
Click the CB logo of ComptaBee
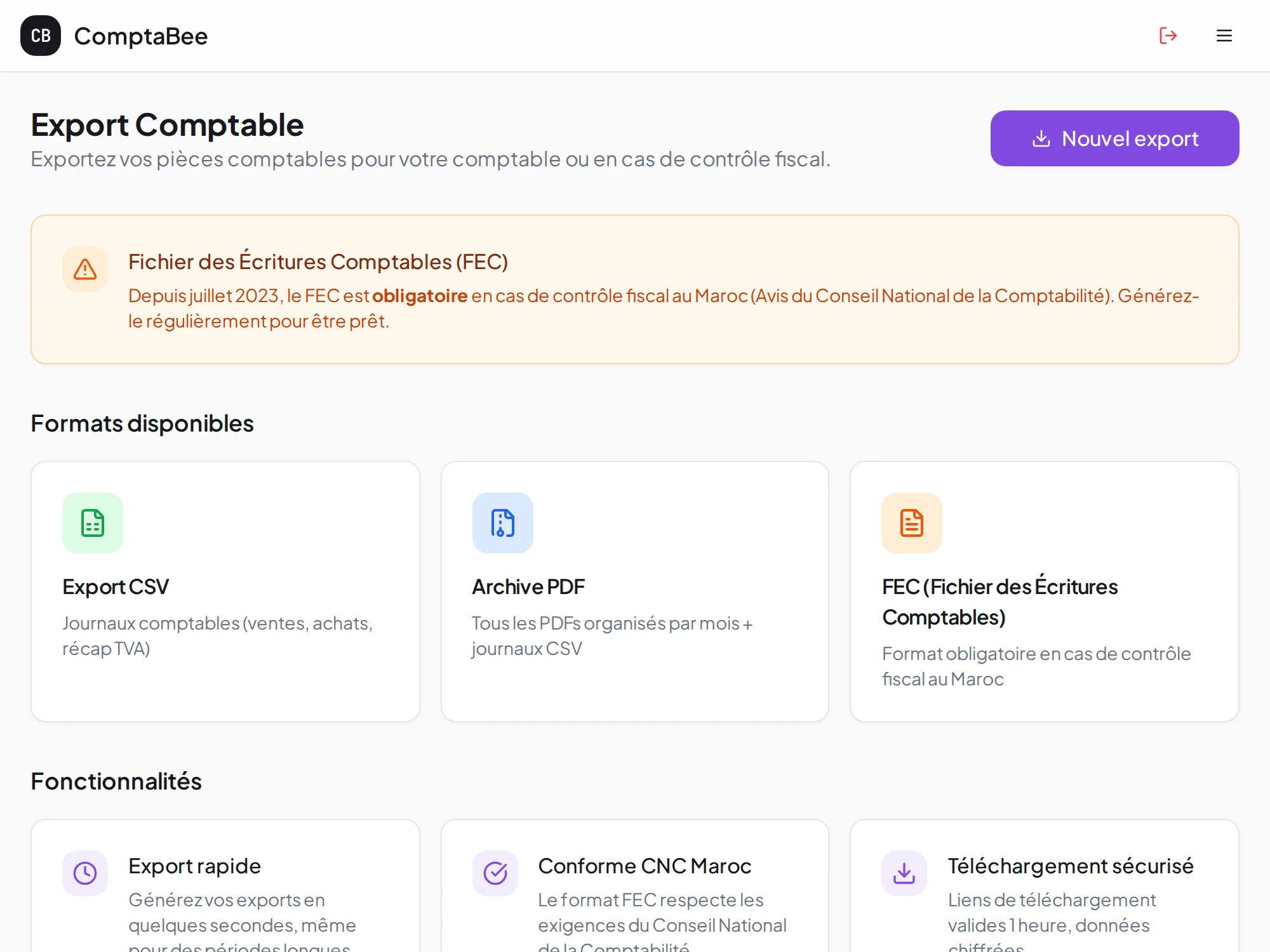(x=41, y=36)
